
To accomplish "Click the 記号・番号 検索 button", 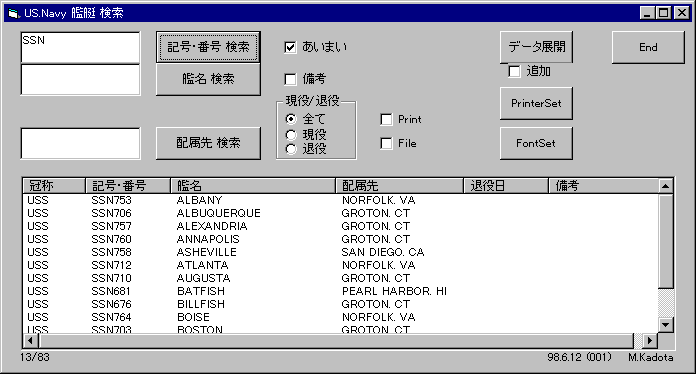I will point(208,47).
